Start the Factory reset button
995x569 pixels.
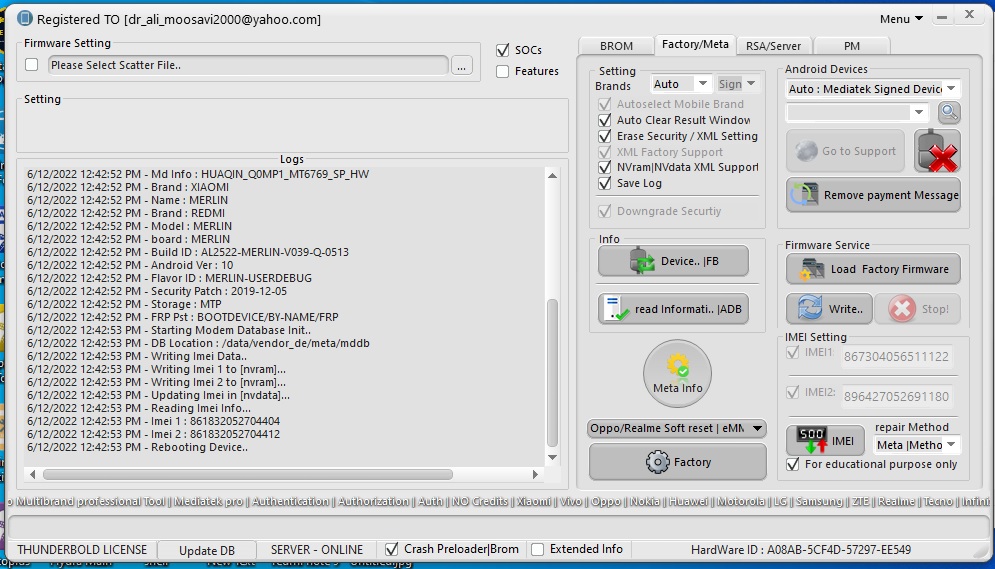(678, 462)
